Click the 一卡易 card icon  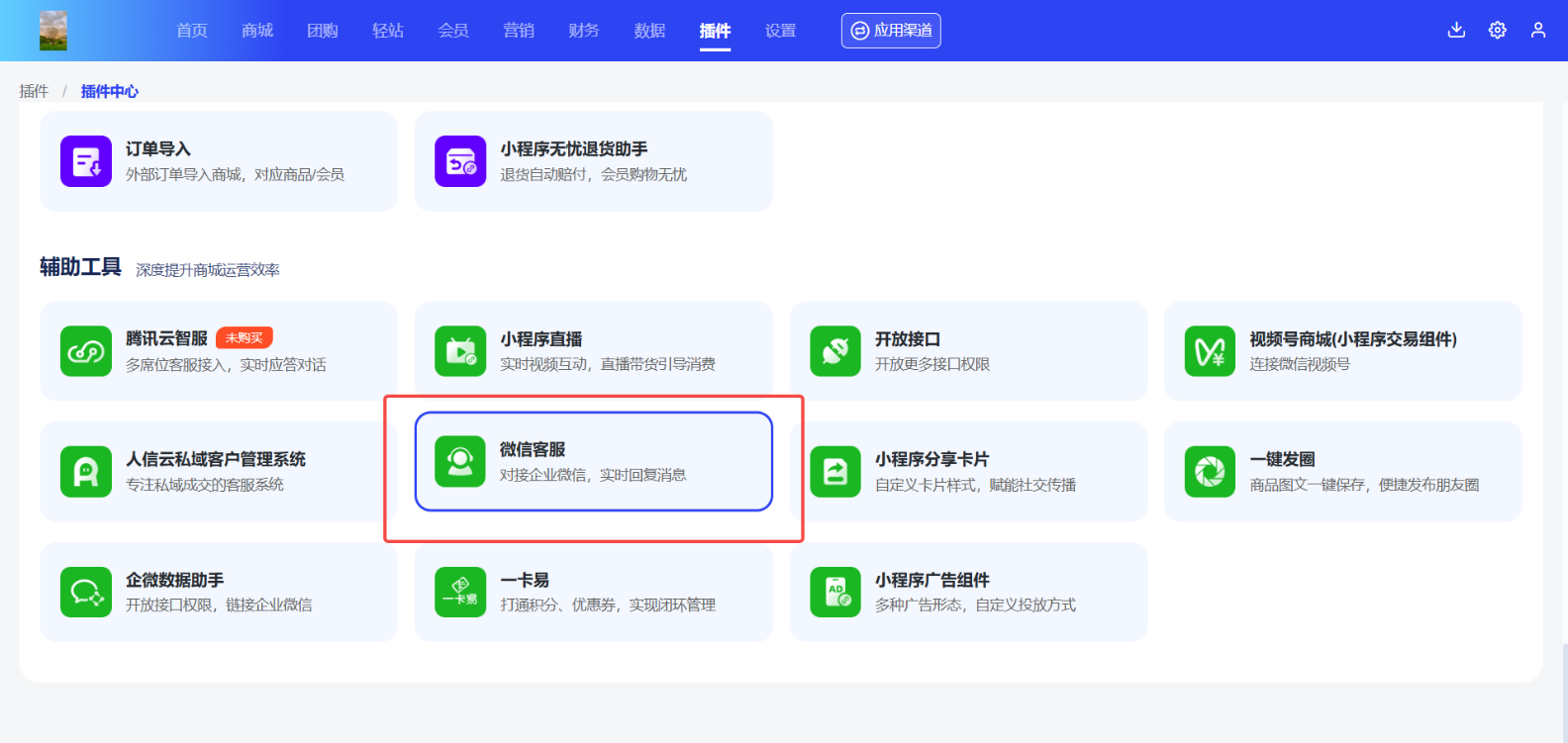coord(460,592)
